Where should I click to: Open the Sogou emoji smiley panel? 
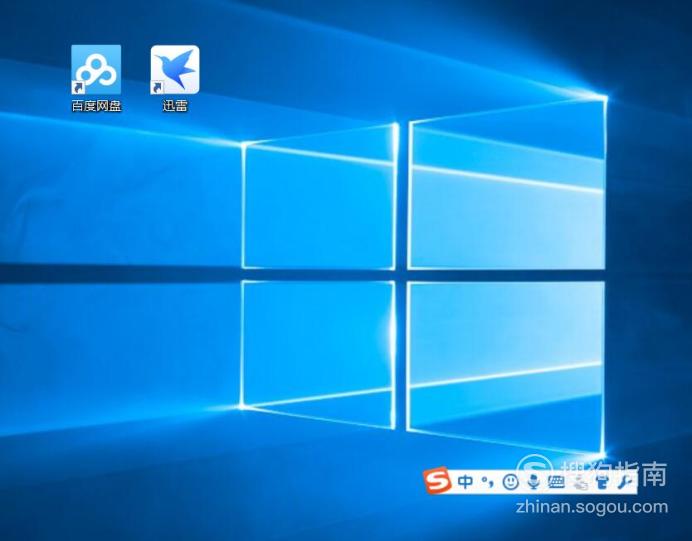point(511,481)
